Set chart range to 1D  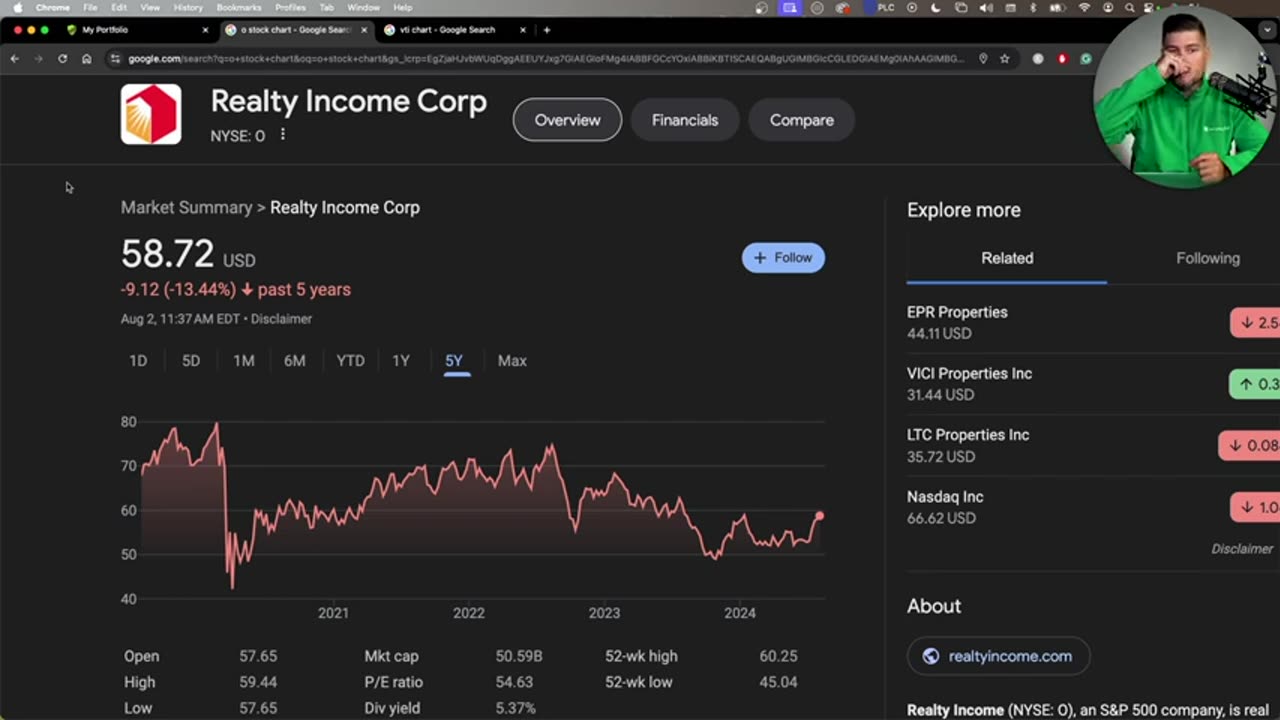click(138, 361)
